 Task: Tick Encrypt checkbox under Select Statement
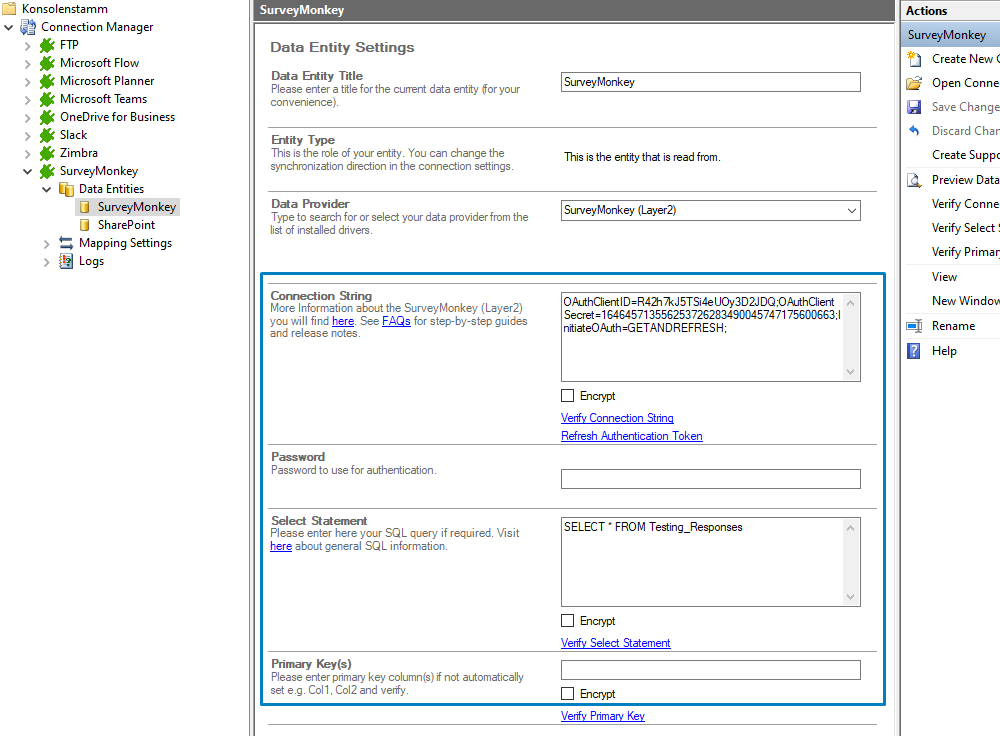[568, 621]
